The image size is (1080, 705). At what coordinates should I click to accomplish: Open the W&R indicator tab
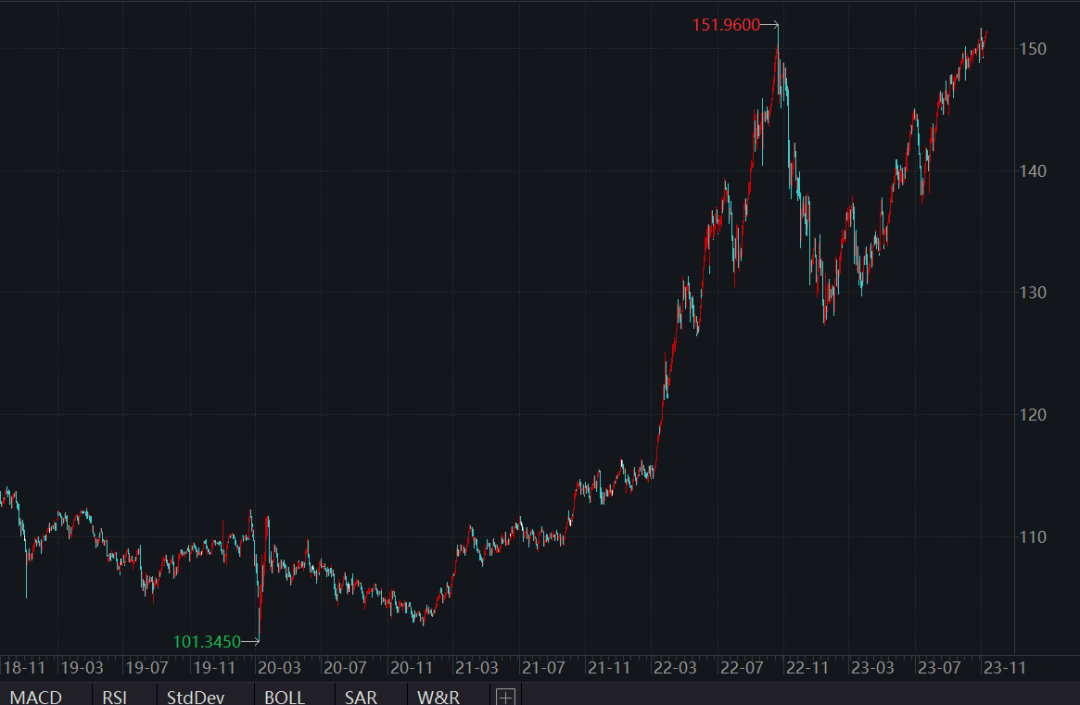click(438, 697)
